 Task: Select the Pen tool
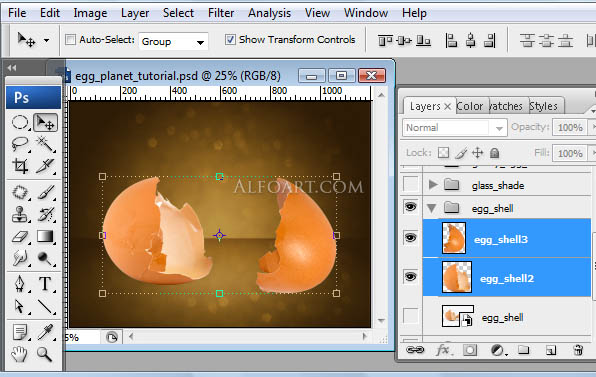(x=20, y=284)
